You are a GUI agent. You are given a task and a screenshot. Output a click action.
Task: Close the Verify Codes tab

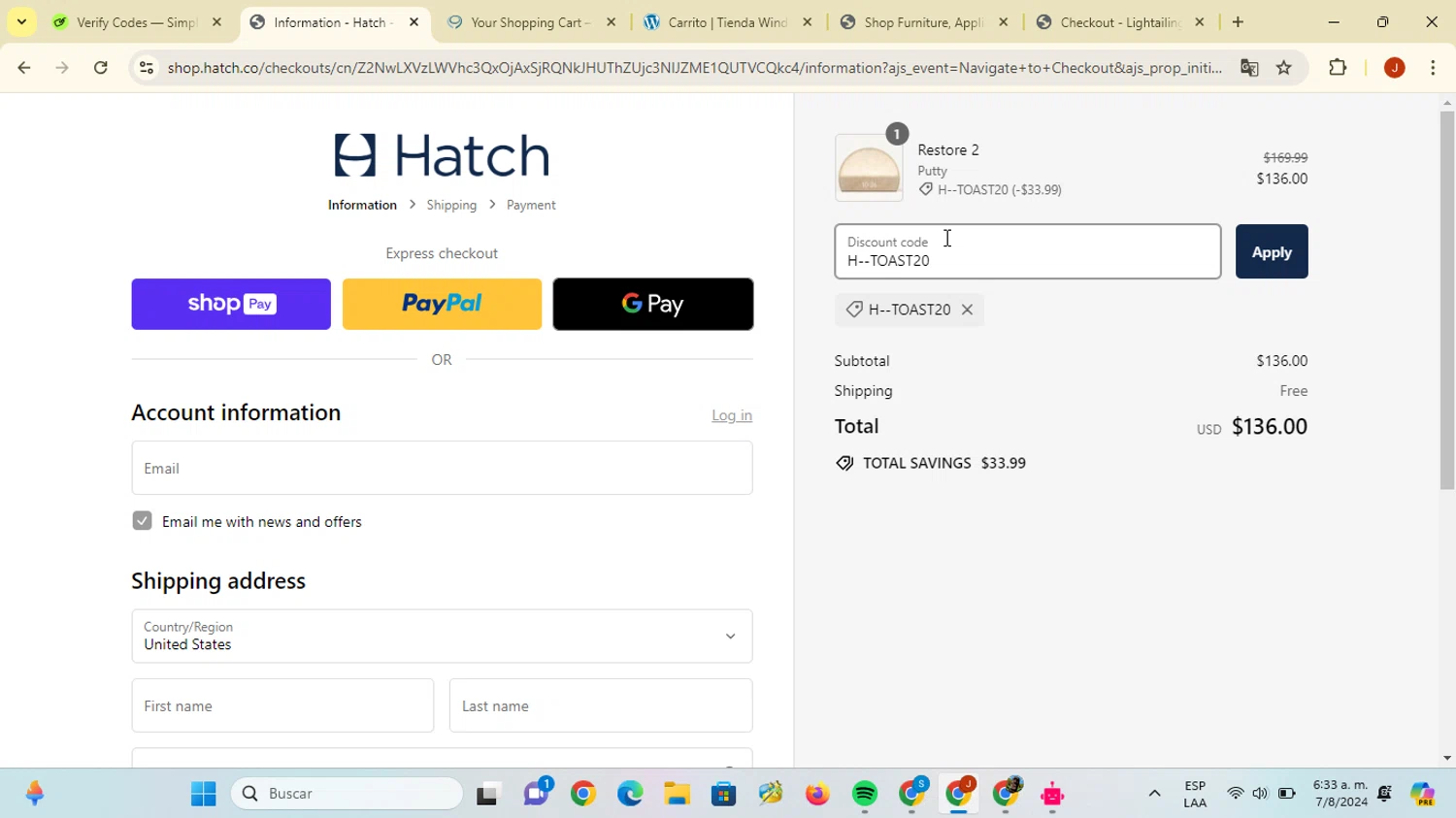[216, 22]
